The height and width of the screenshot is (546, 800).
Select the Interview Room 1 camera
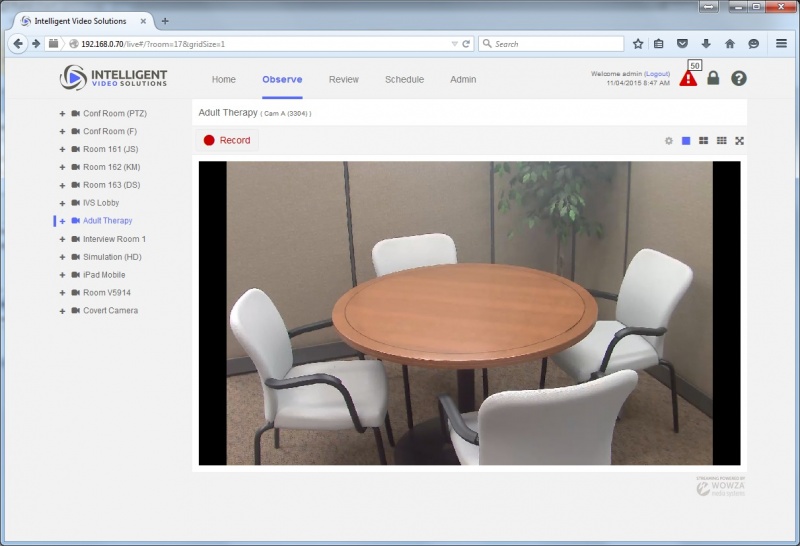point(114,239)
